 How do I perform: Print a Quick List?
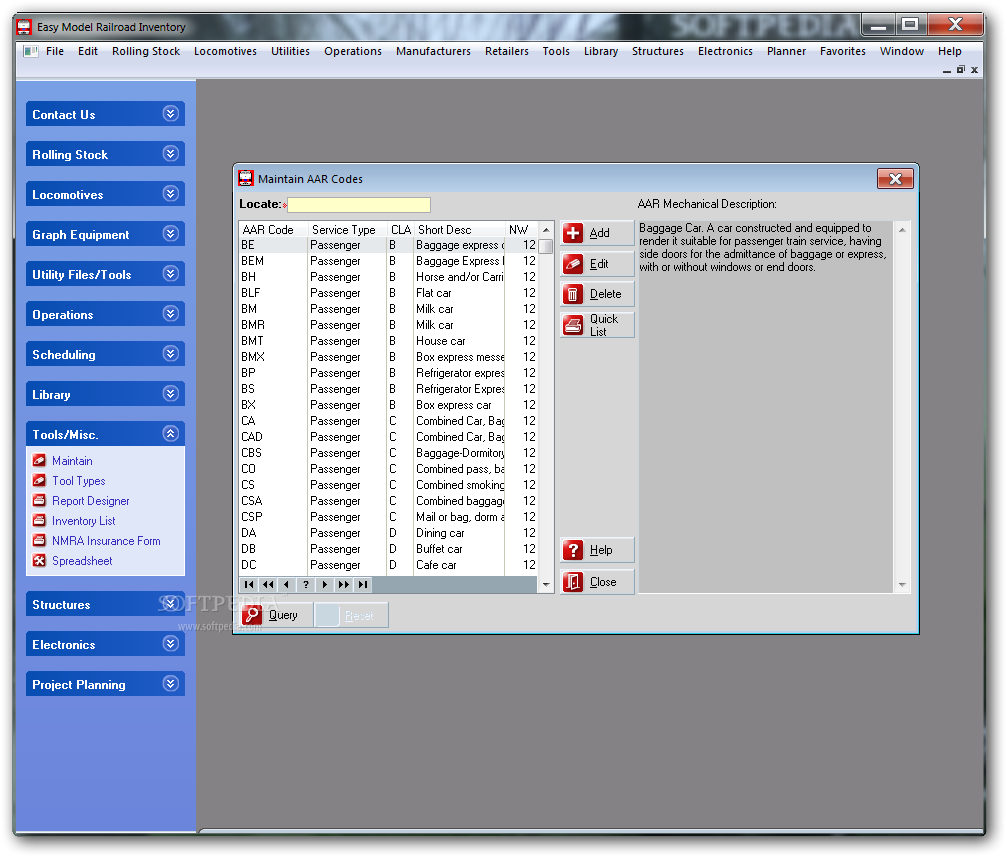point(597,325)
